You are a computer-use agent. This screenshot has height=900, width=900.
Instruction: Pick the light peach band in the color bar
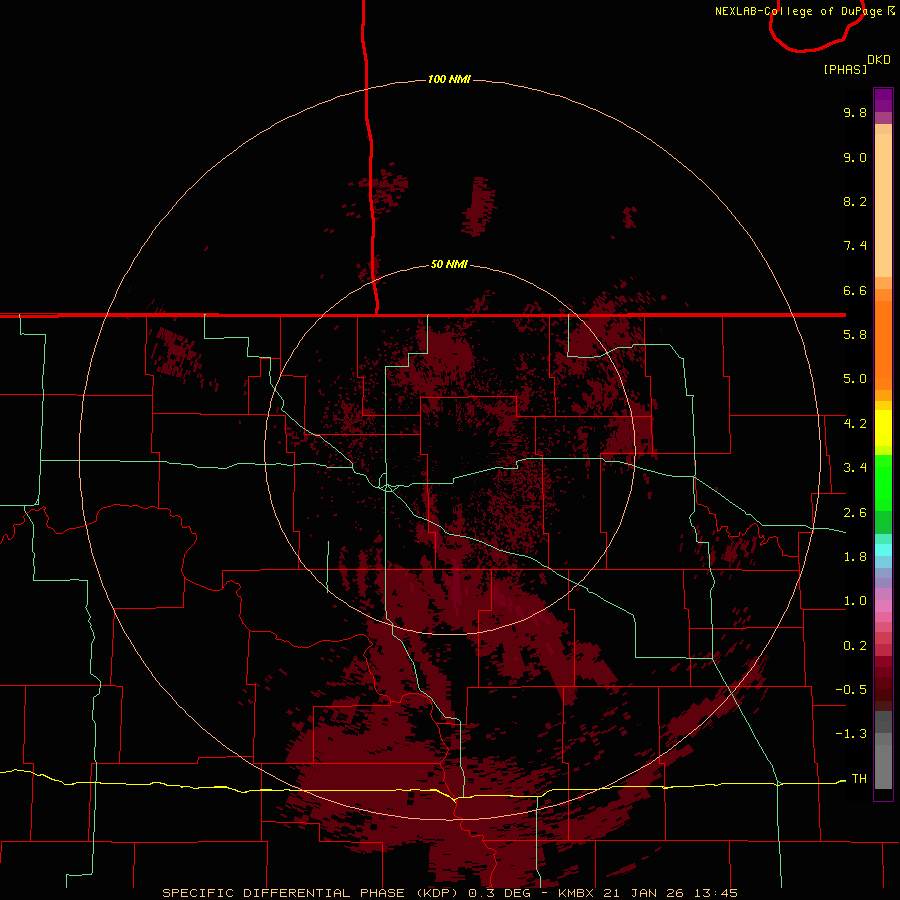coord(883,205)
